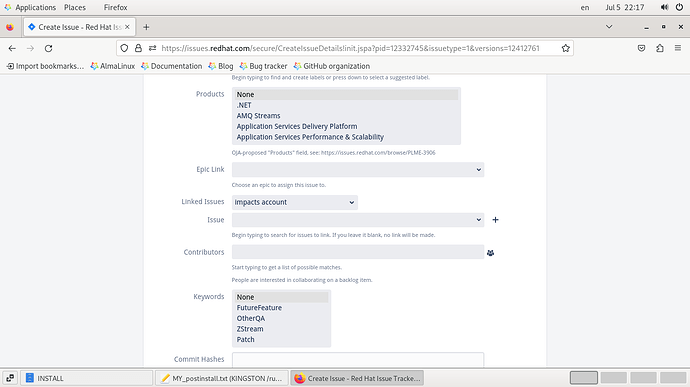Open Import bookmarks bookmark
This screenshot has height=387, width=690.
pos(45,66)
